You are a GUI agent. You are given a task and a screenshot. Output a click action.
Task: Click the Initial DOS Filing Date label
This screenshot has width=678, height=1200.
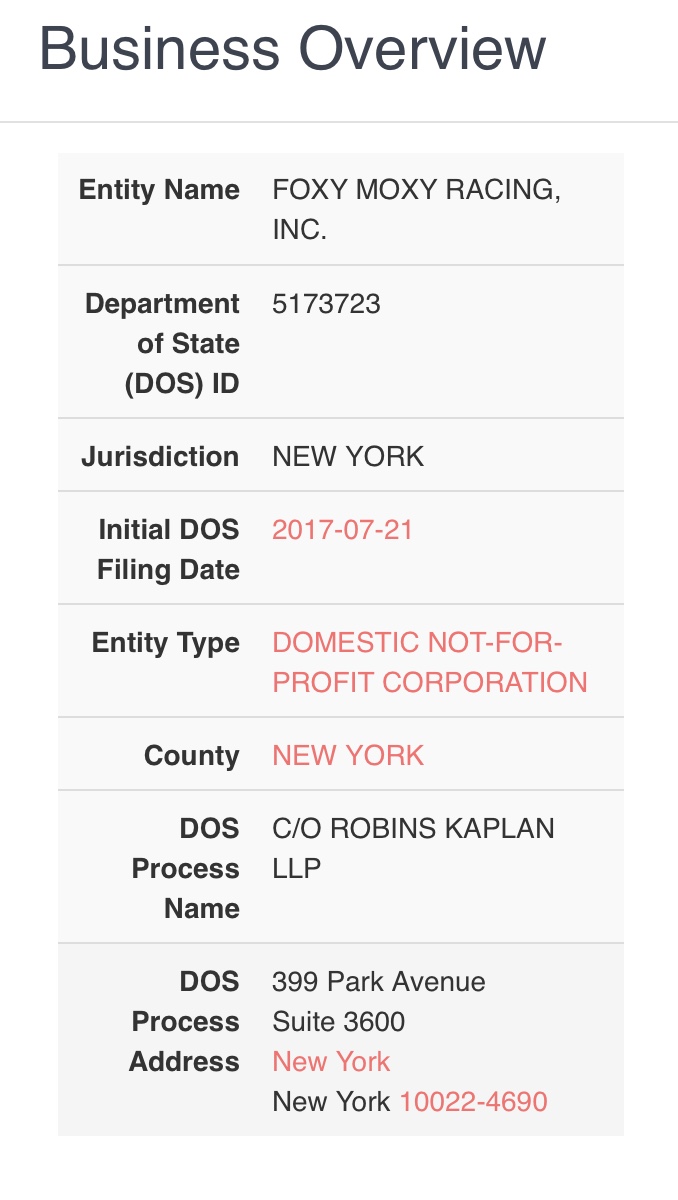(x=168, y=550)
